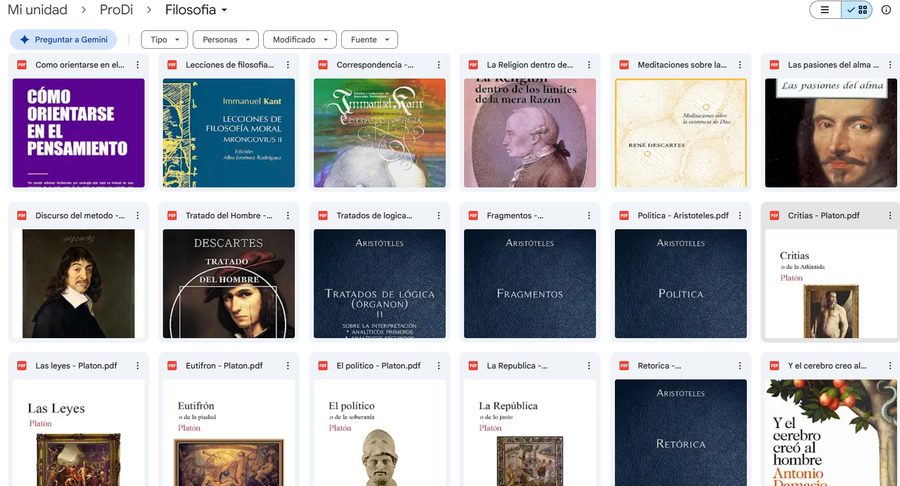Switch to grid layout view
The width and height of the screenshot is (900, 486).
[857, 10]
